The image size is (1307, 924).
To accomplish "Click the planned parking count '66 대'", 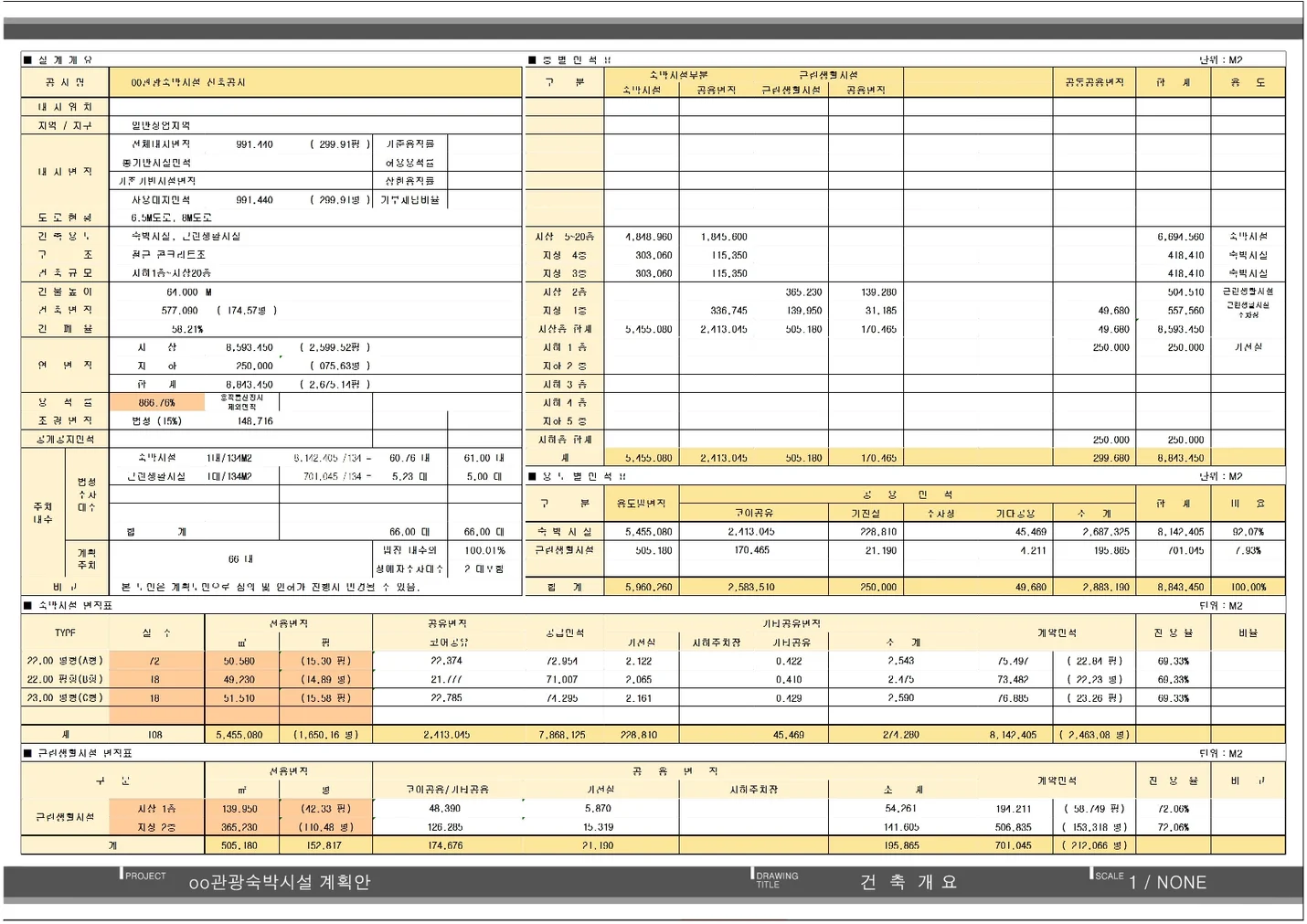I will pos(240,559).
